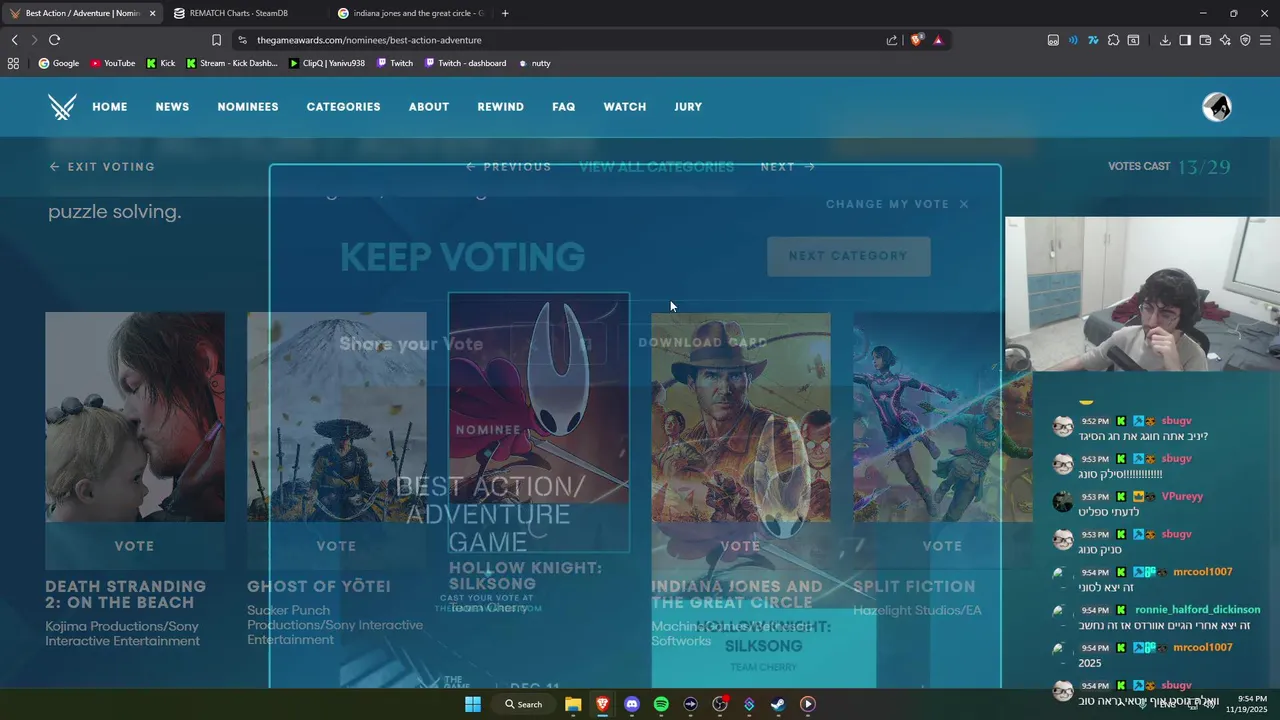This screenshot has width=1280, height=720.
Task: Open ABOUT in the site navigation
Action: click(x=429, y=107)
